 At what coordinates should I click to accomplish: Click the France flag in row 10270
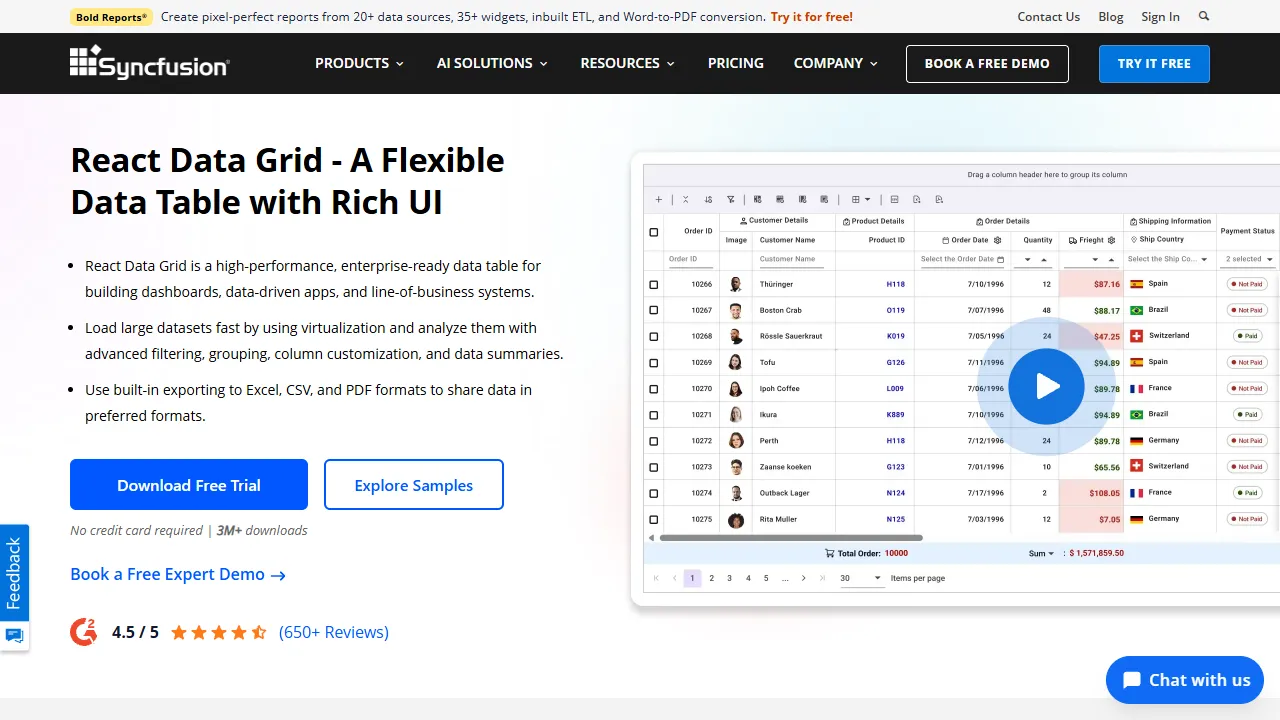point(1136,388)
